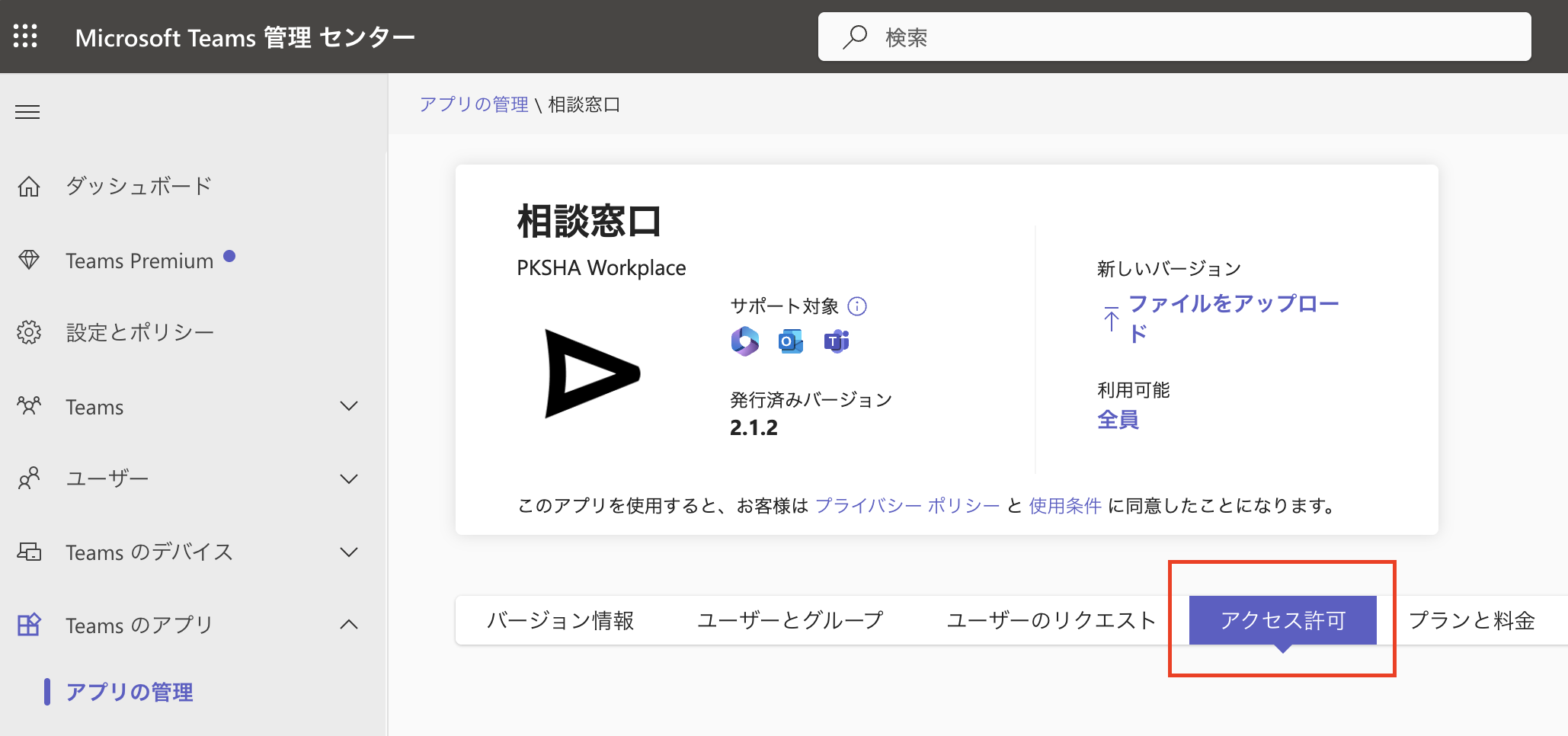Switch to the ユーザーとグループ tab
1568x736 pixels.
coord(790,621)
